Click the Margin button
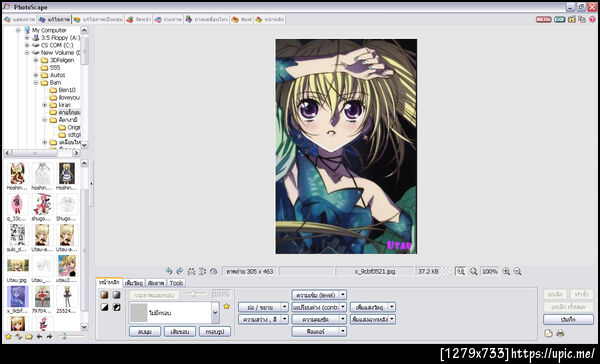The width and height of the screenshot is (600, 364). click(180, 331)
